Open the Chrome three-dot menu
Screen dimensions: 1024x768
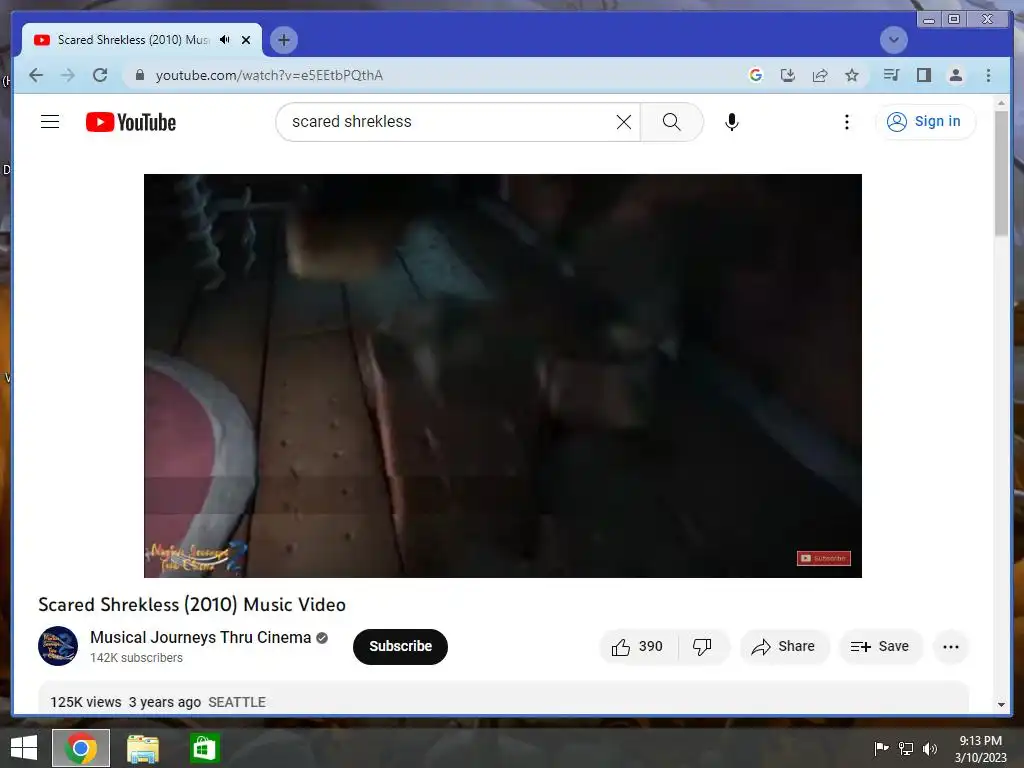pos(988,75)
